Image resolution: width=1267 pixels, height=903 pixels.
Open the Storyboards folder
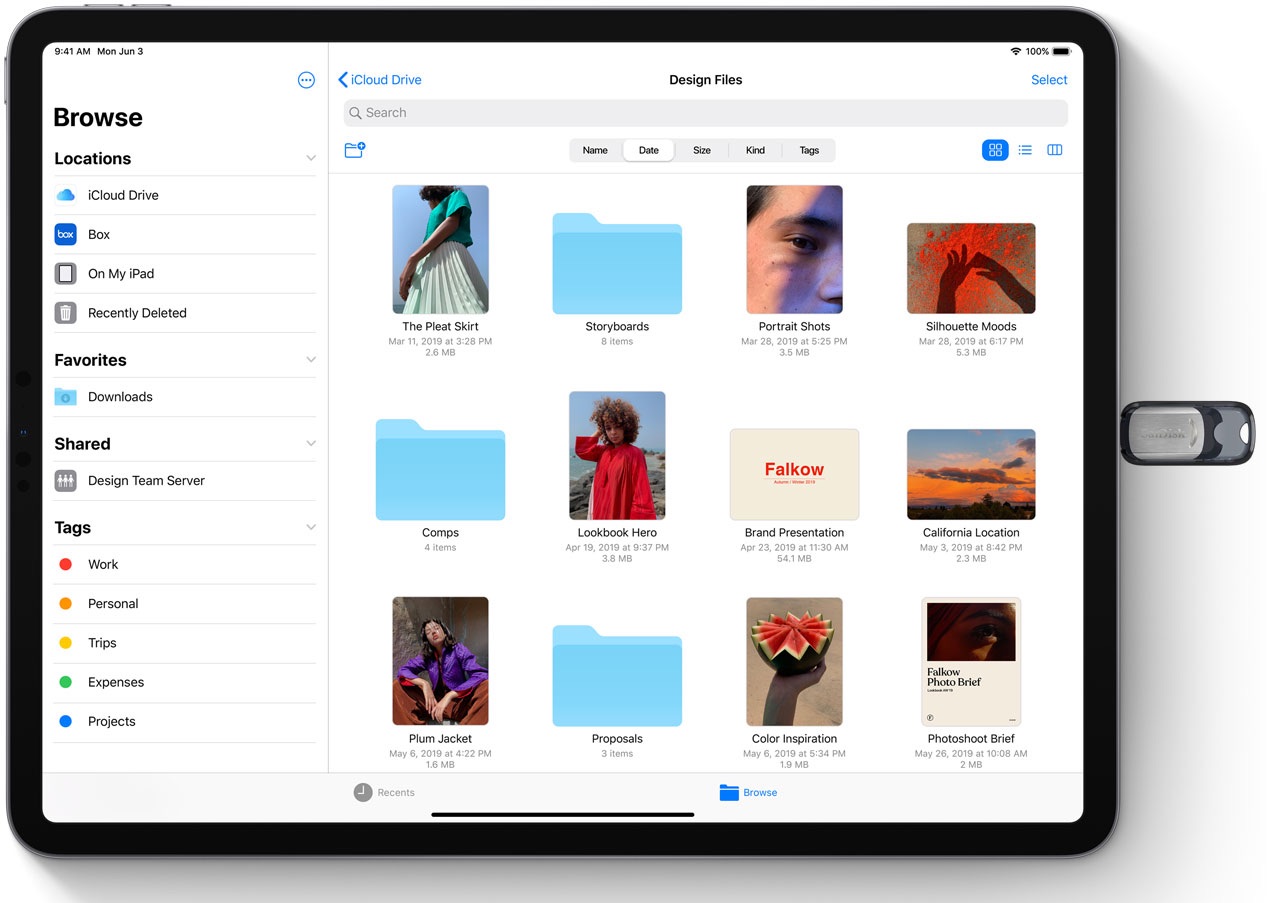pos(617,264)
